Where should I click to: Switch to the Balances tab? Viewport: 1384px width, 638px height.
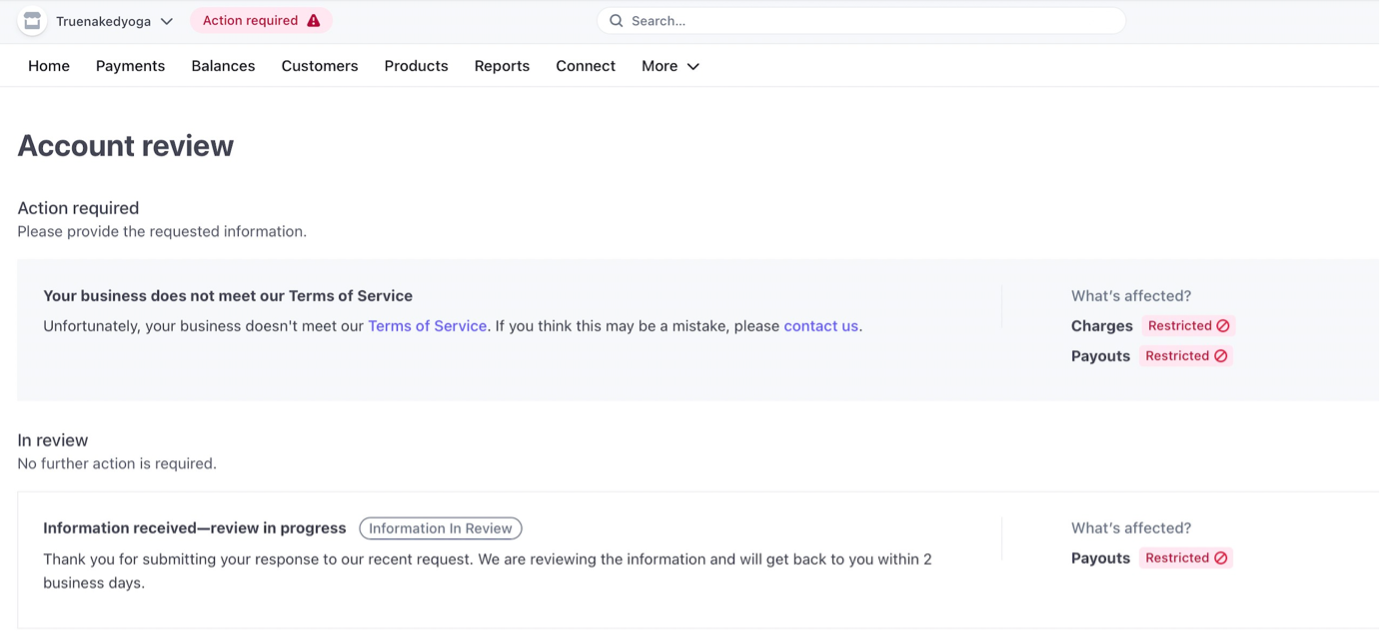tap(223, 66)
